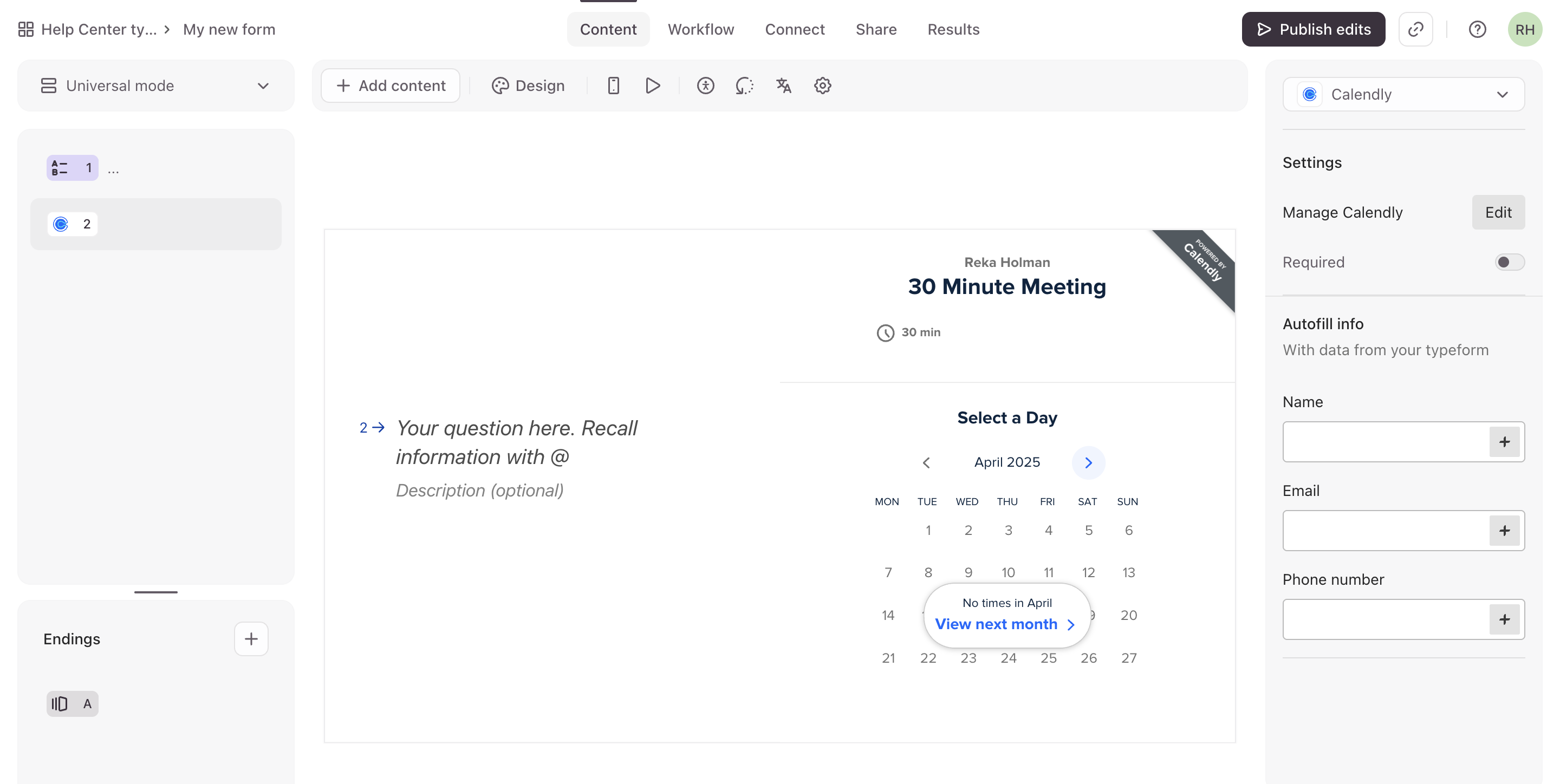The width and height of the screenshot is (1560, 784).
Task: Copy the form link icon
Action: click(x=1415, y=29)
